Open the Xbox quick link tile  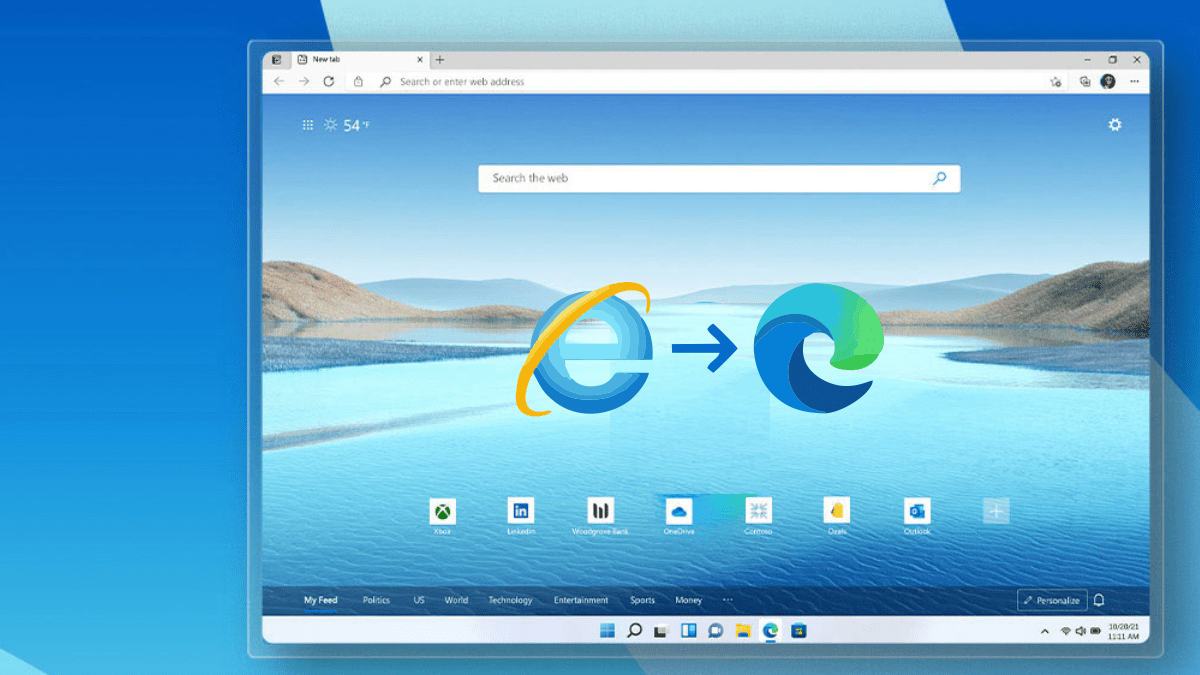[x=442, y=512]
